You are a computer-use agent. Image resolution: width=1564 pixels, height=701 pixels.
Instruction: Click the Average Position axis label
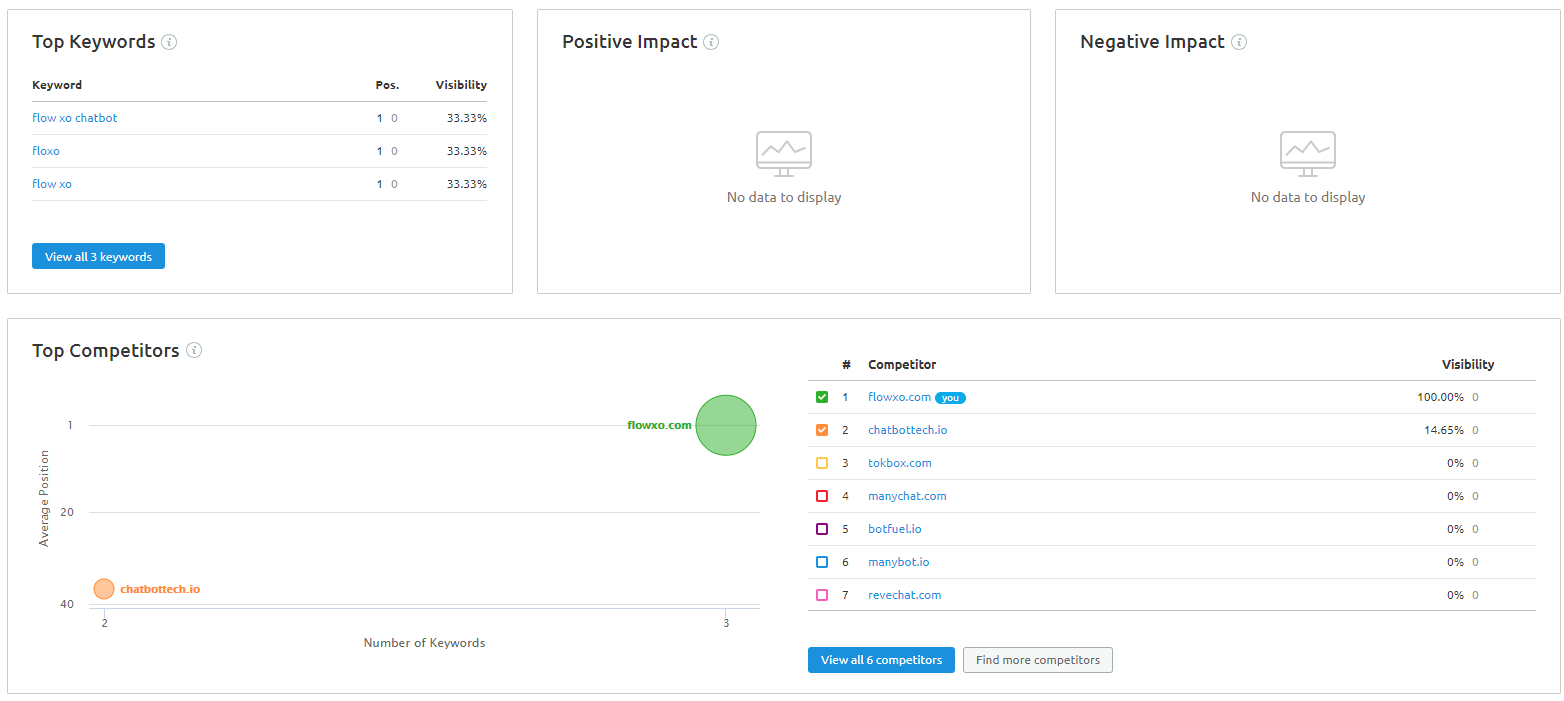[x=44, y=498]
